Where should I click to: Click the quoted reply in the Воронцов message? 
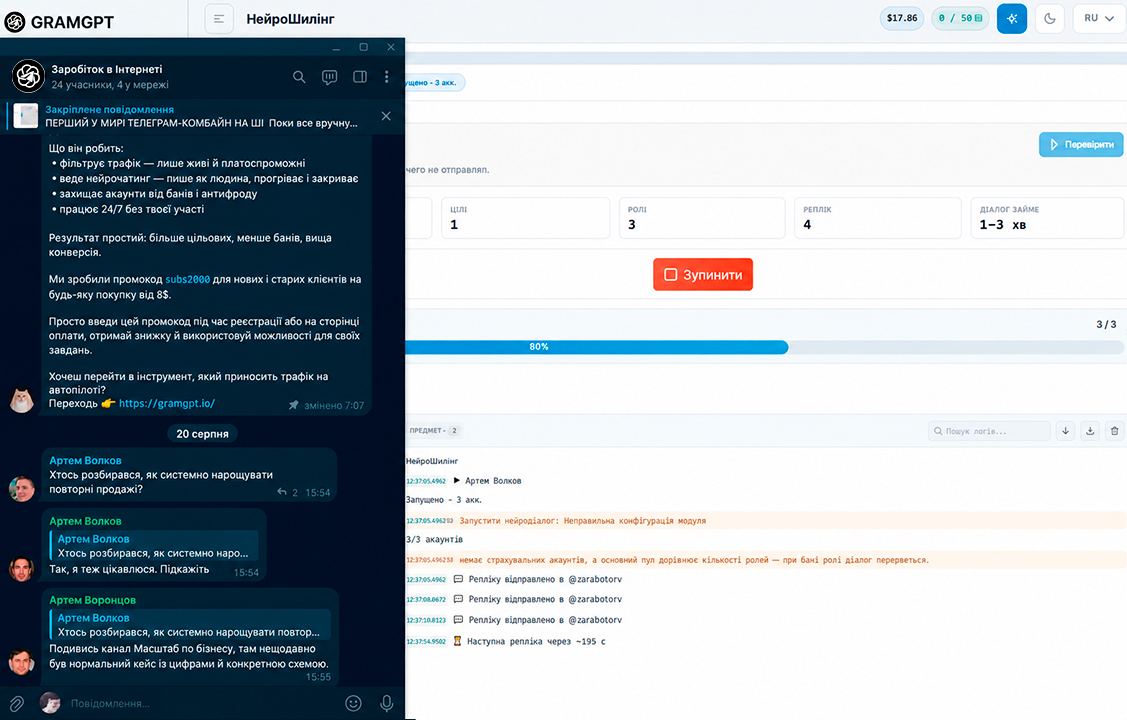[190, 624]
